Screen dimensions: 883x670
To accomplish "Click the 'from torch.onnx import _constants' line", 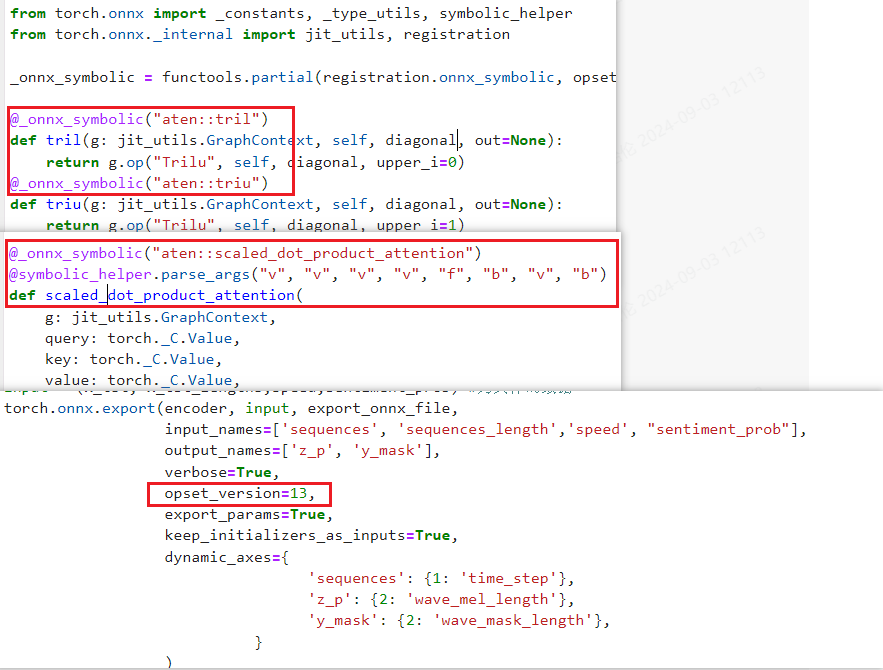I will pos(291,14).
